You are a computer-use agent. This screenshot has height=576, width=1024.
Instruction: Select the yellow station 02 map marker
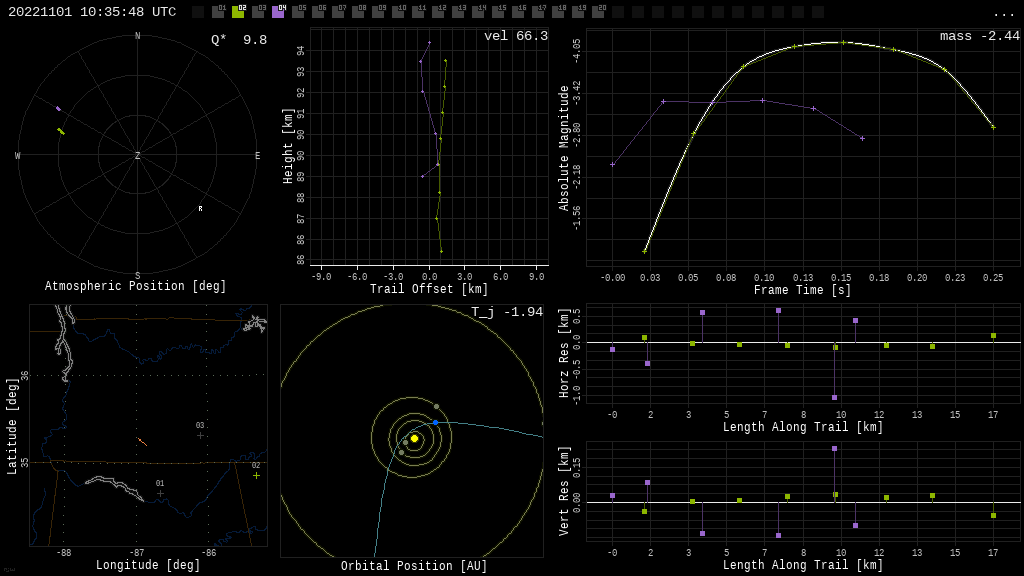(x=256, y=476)
